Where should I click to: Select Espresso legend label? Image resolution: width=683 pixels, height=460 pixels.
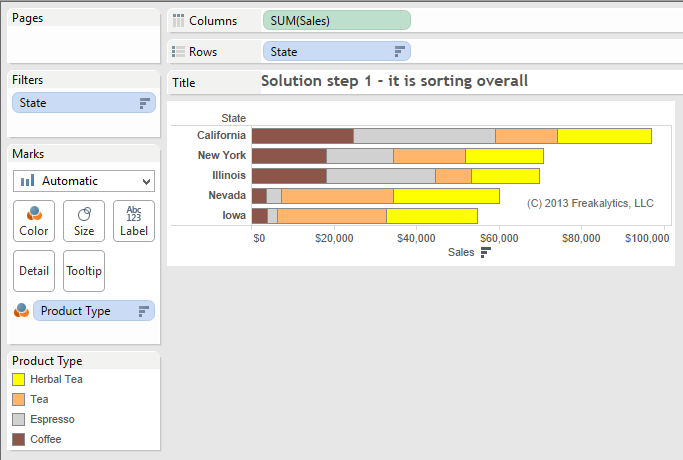pos(52,419)
